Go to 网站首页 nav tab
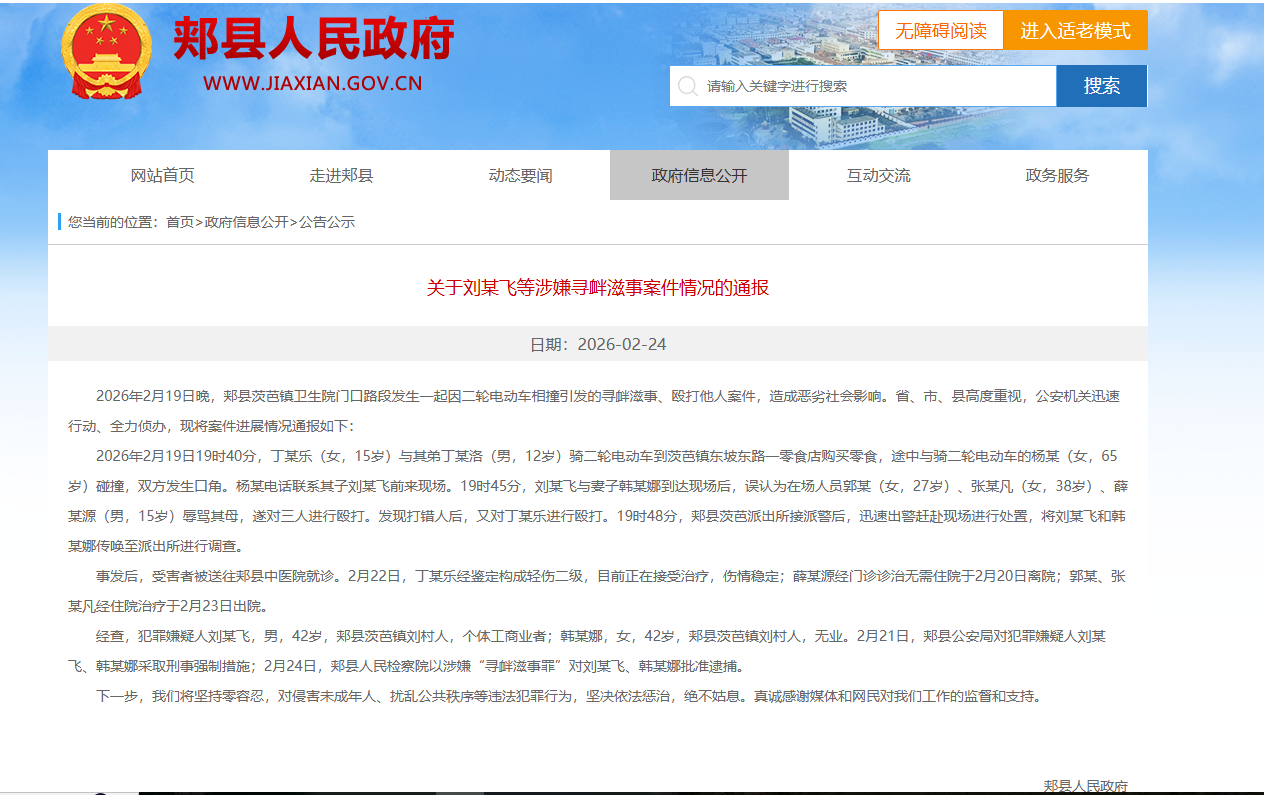 point(163,176)
